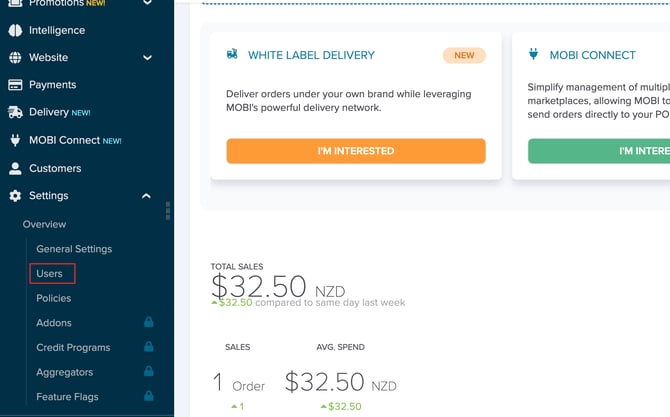Click the Delivery truck icon

click(15, 113)
